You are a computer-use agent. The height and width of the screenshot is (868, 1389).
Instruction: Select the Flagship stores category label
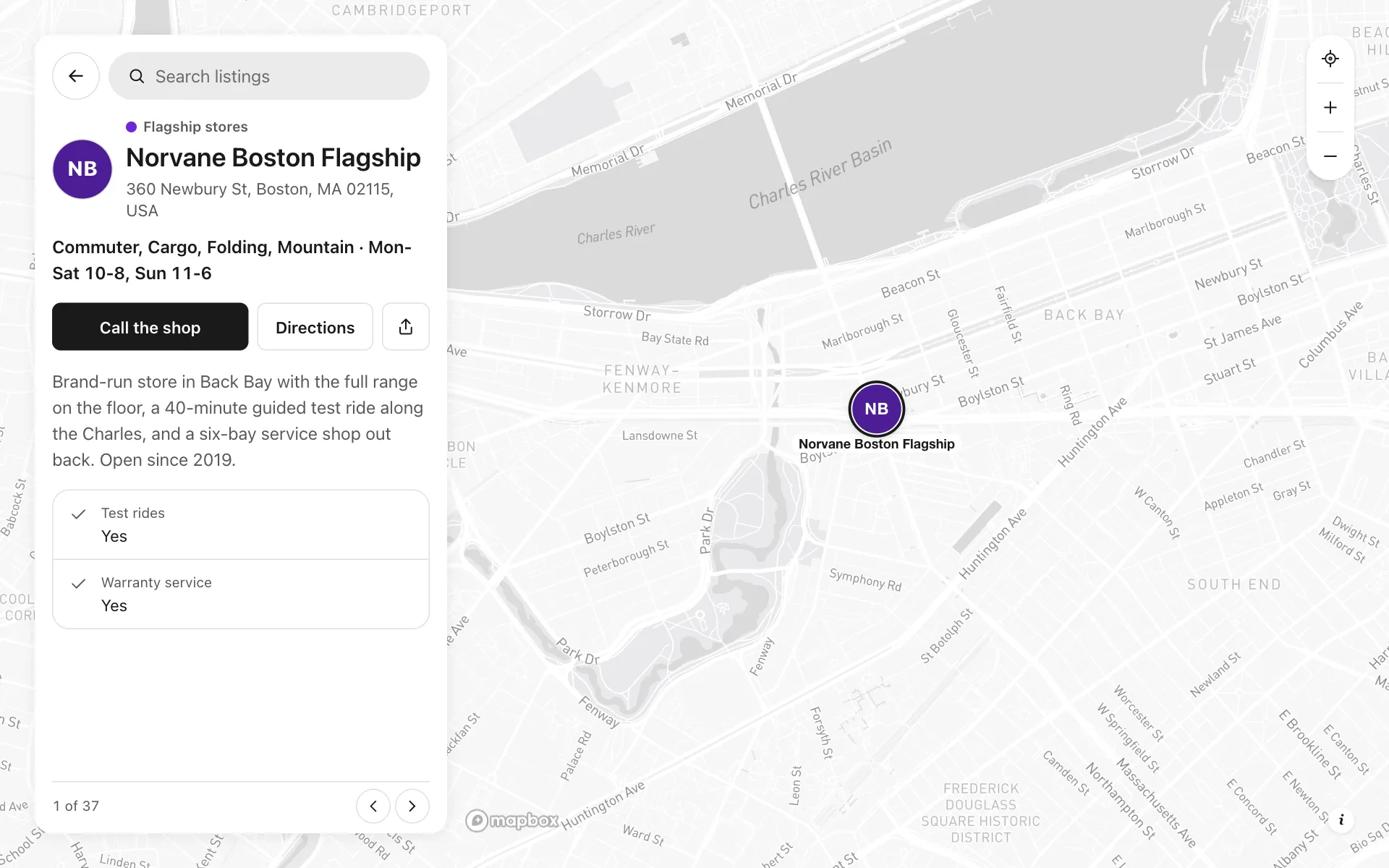tap(195, 127)
